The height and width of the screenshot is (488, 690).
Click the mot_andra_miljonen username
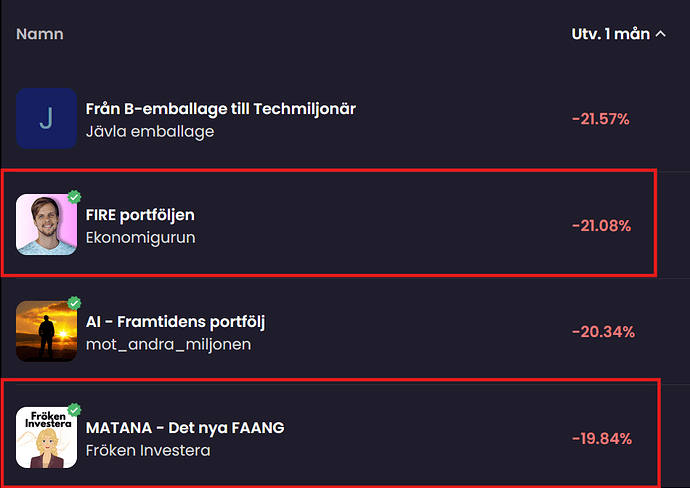pos(168,344)
